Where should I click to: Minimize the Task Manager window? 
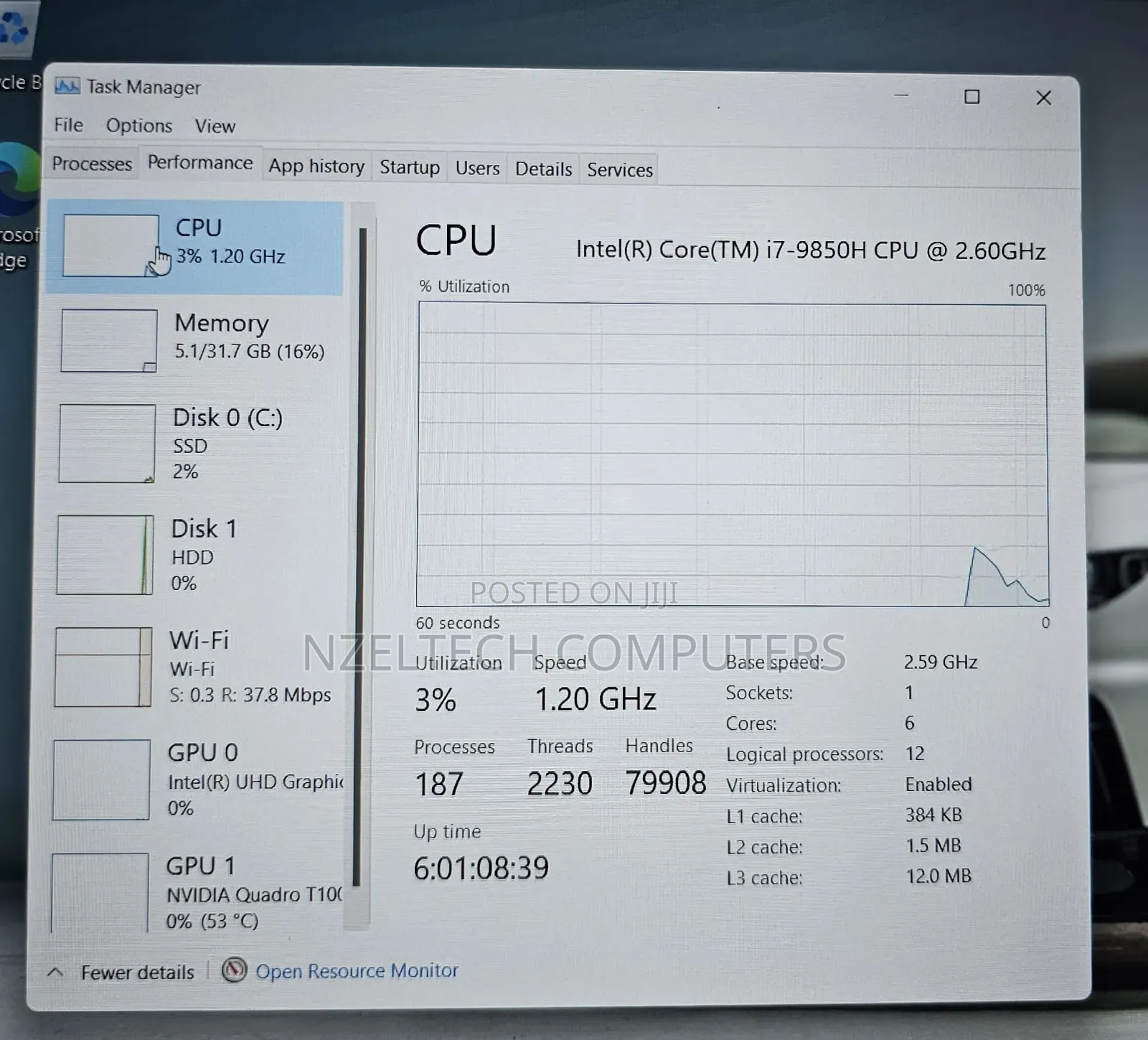click(x=901, y=95)
